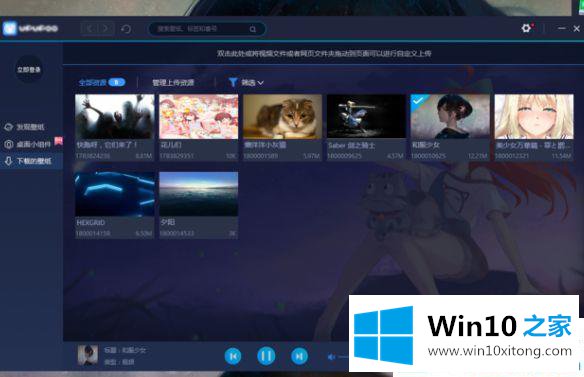The image size is (584, 377).
Task: Select the 和服少女 wallpaper thumbnail
Action: 450,117
